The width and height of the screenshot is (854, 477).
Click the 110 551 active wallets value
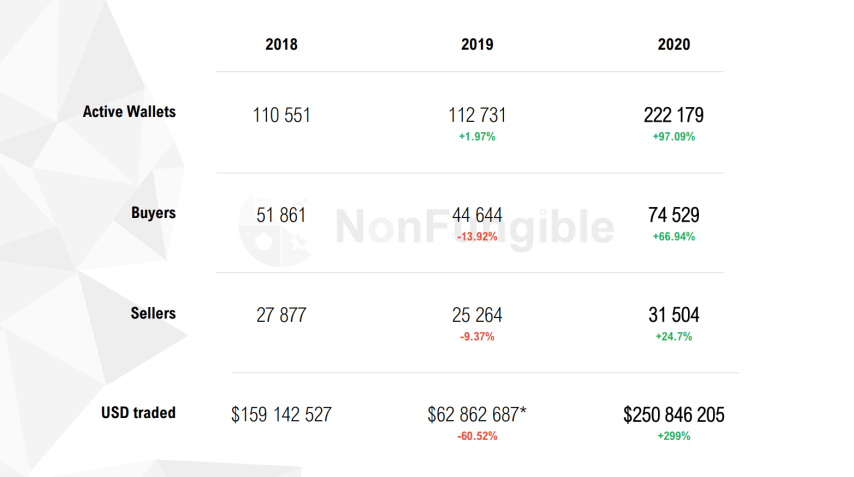tap(281, 116)
